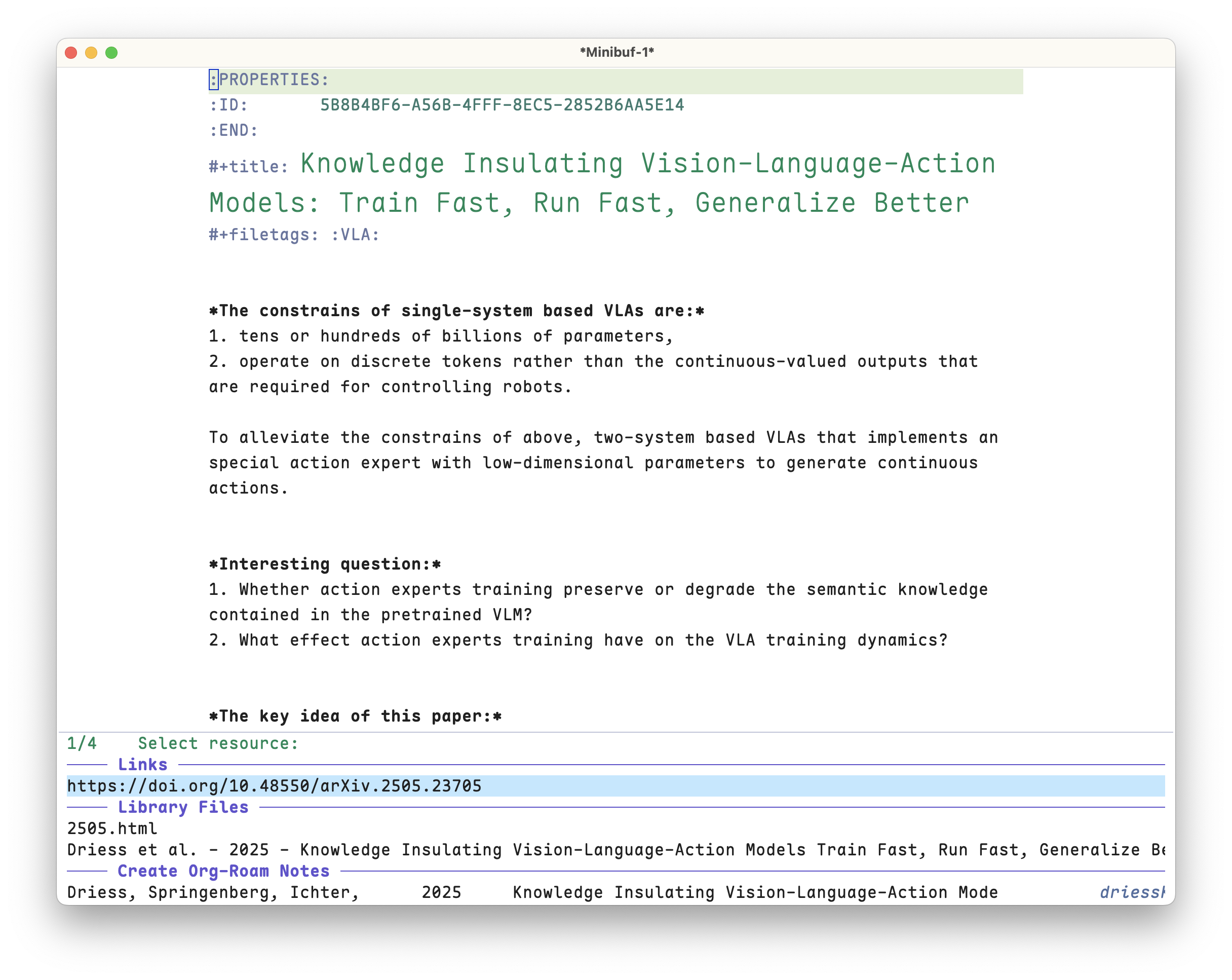Select the doi.org arXiv link candidate
The image size is (1232, 980).
coord(615,786)
